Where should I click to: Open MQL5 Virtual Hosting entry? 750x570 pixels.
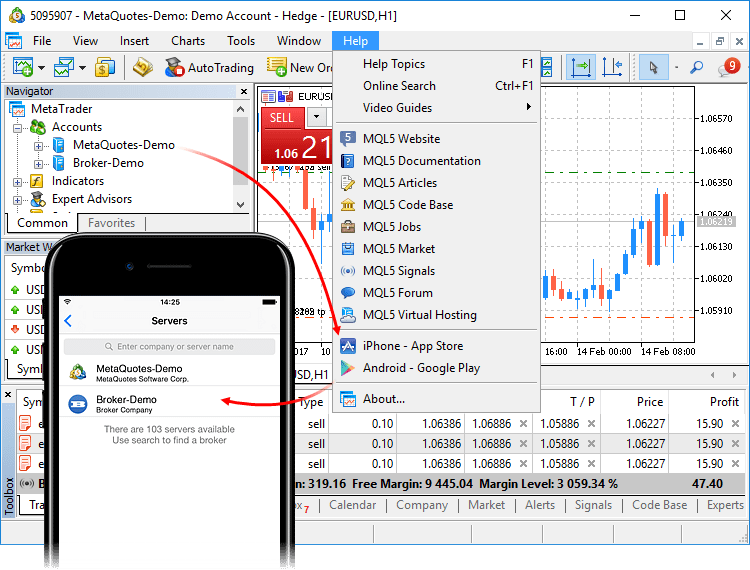click(x=437, y=315)
